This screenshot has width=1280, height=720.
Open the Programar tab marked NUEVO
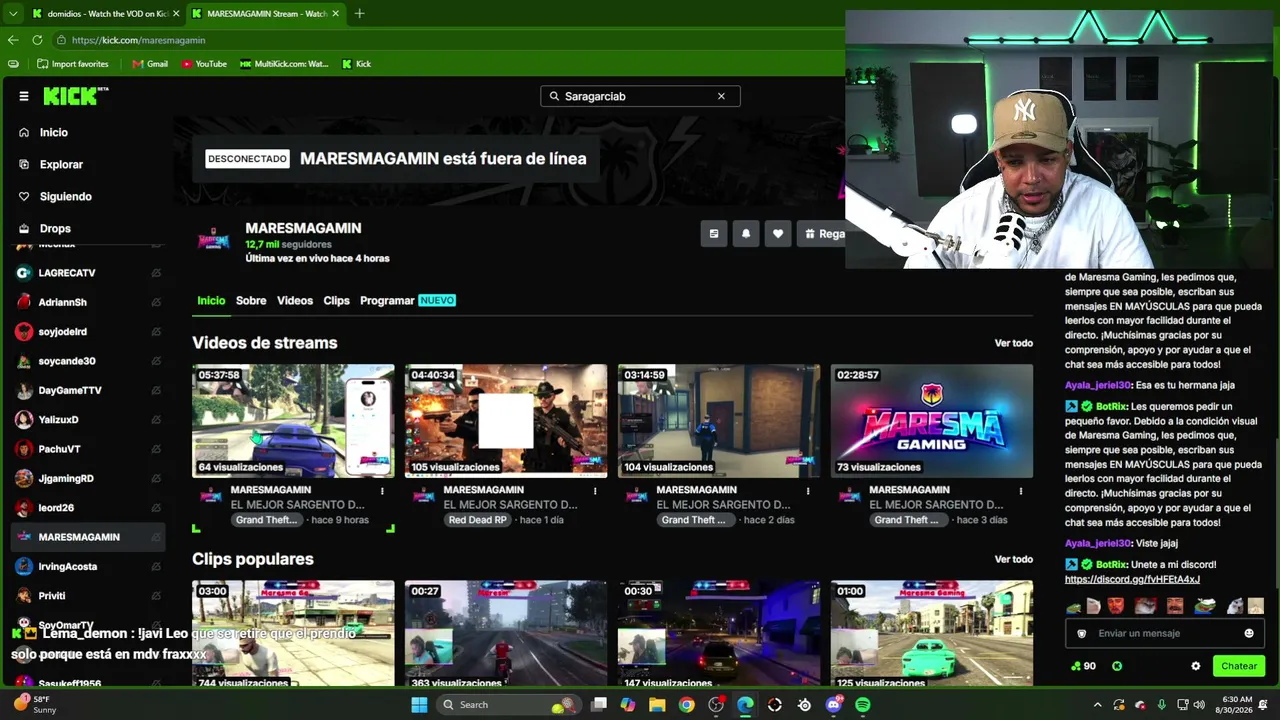(408, 300)
